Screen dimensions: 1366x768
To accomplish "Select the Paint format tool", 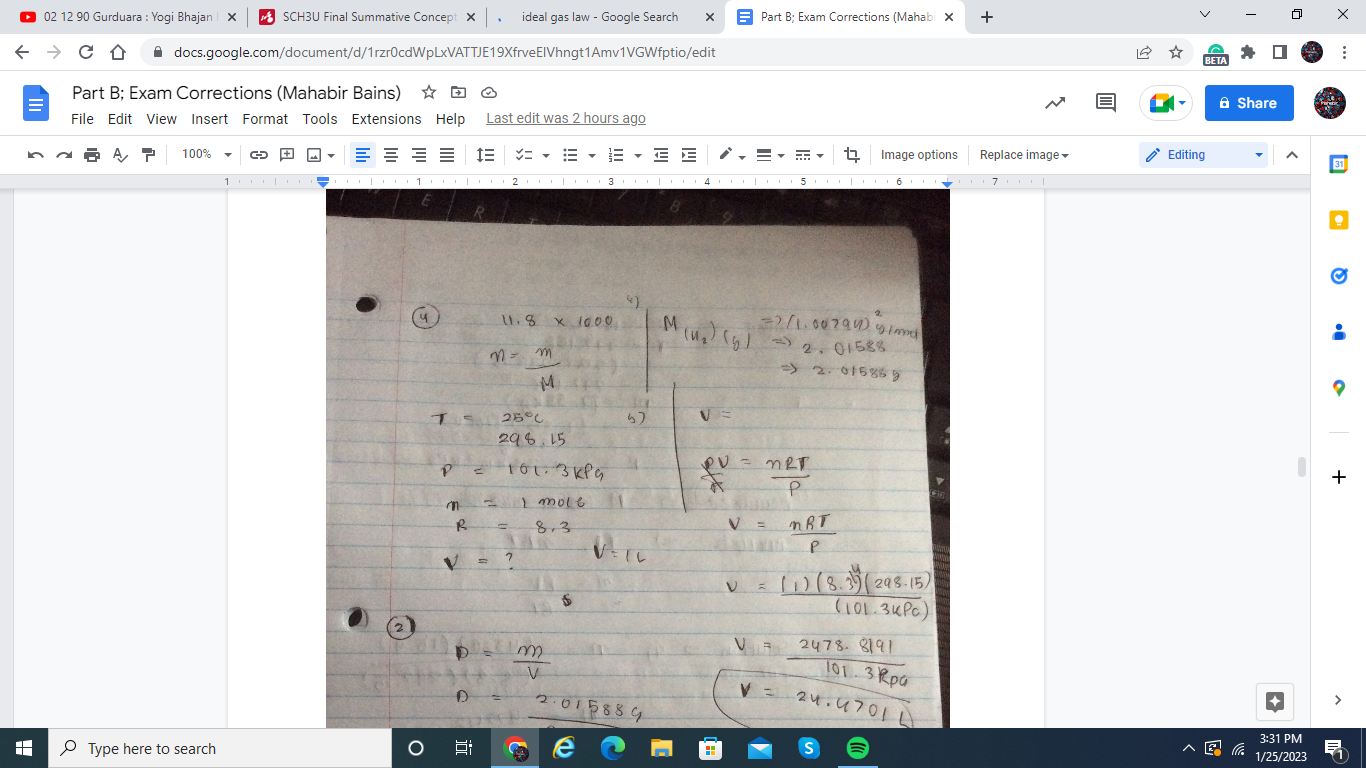I will 149,155.
